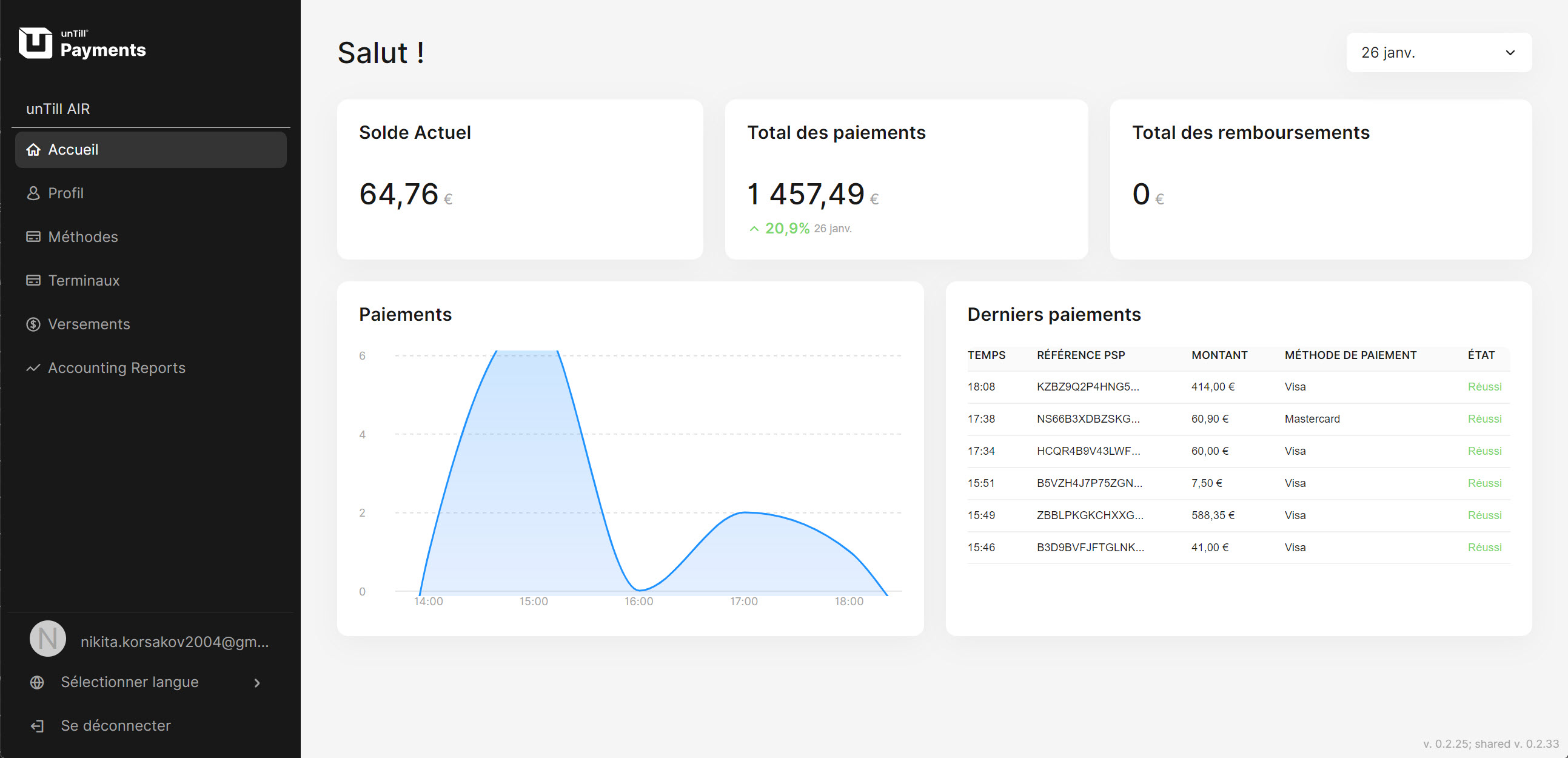
Task: Click the terminal icon beside Terminaux
Action: coord(33,281)
